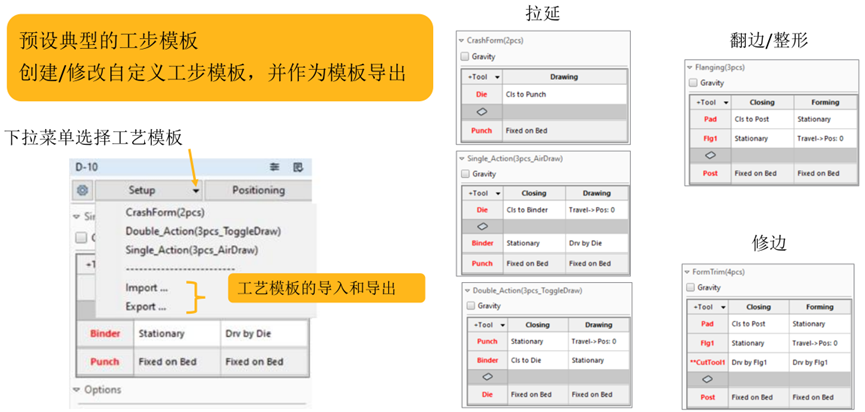Click the Setup button label
This screenshot has width=865, height=412.
click(x=142, y=190)
